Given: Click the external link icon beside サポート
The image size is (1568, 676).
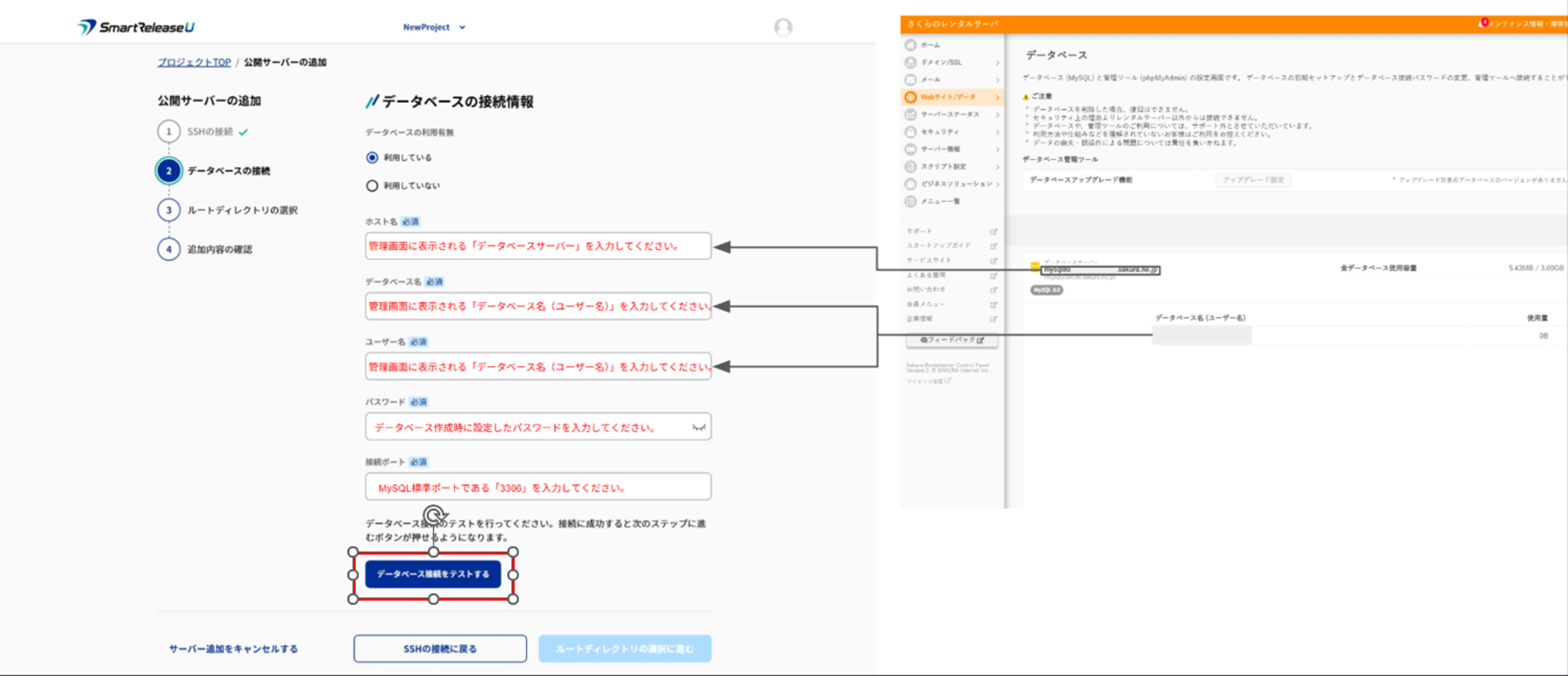Looking at the screenshot, I should point(994,231).
